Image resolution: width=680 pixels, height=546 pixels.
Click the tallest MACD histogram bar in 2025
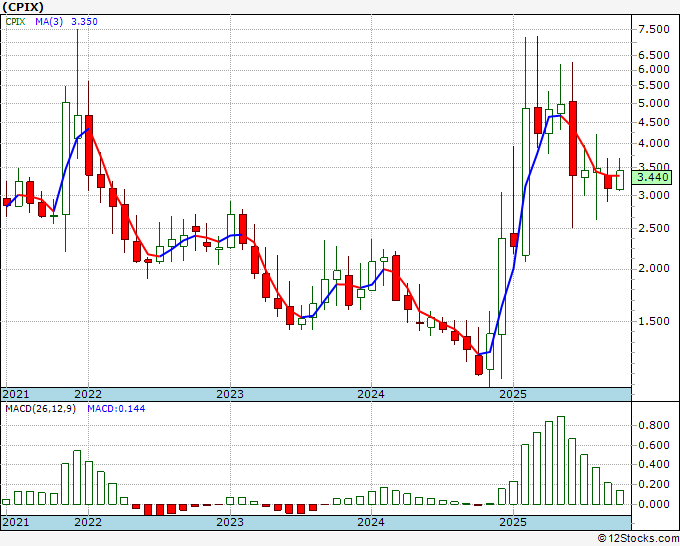click(561, 460)
